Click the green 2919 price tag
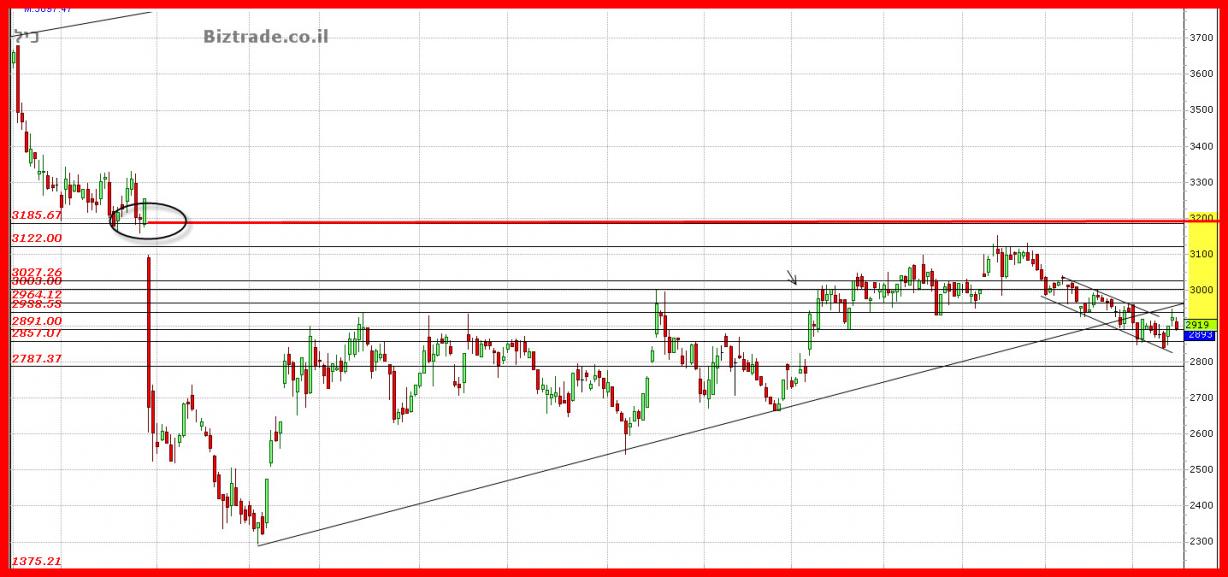1228x577 pixels. 1198,325
